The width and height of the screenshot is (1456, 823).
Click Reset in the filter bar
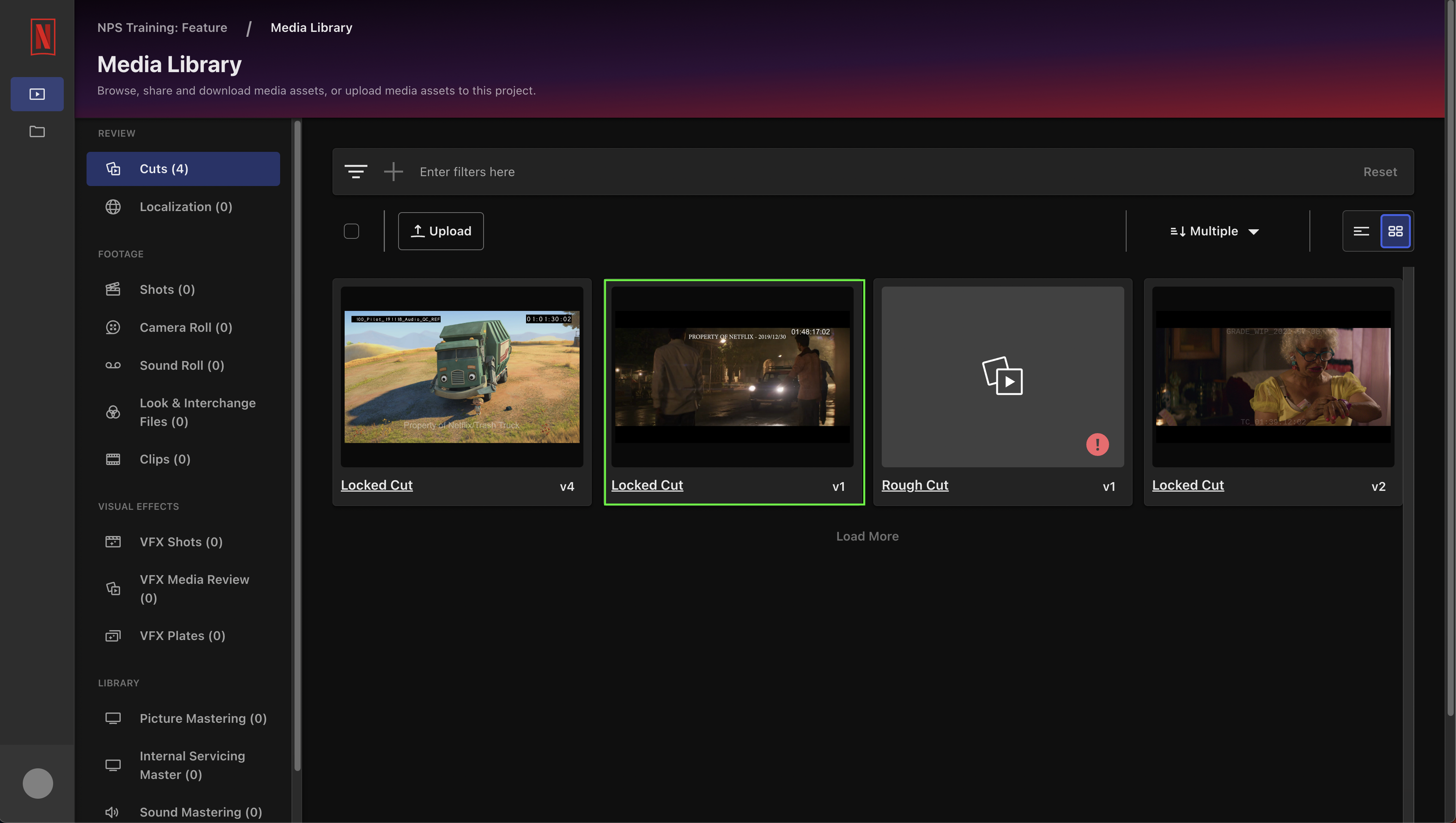1380,172
